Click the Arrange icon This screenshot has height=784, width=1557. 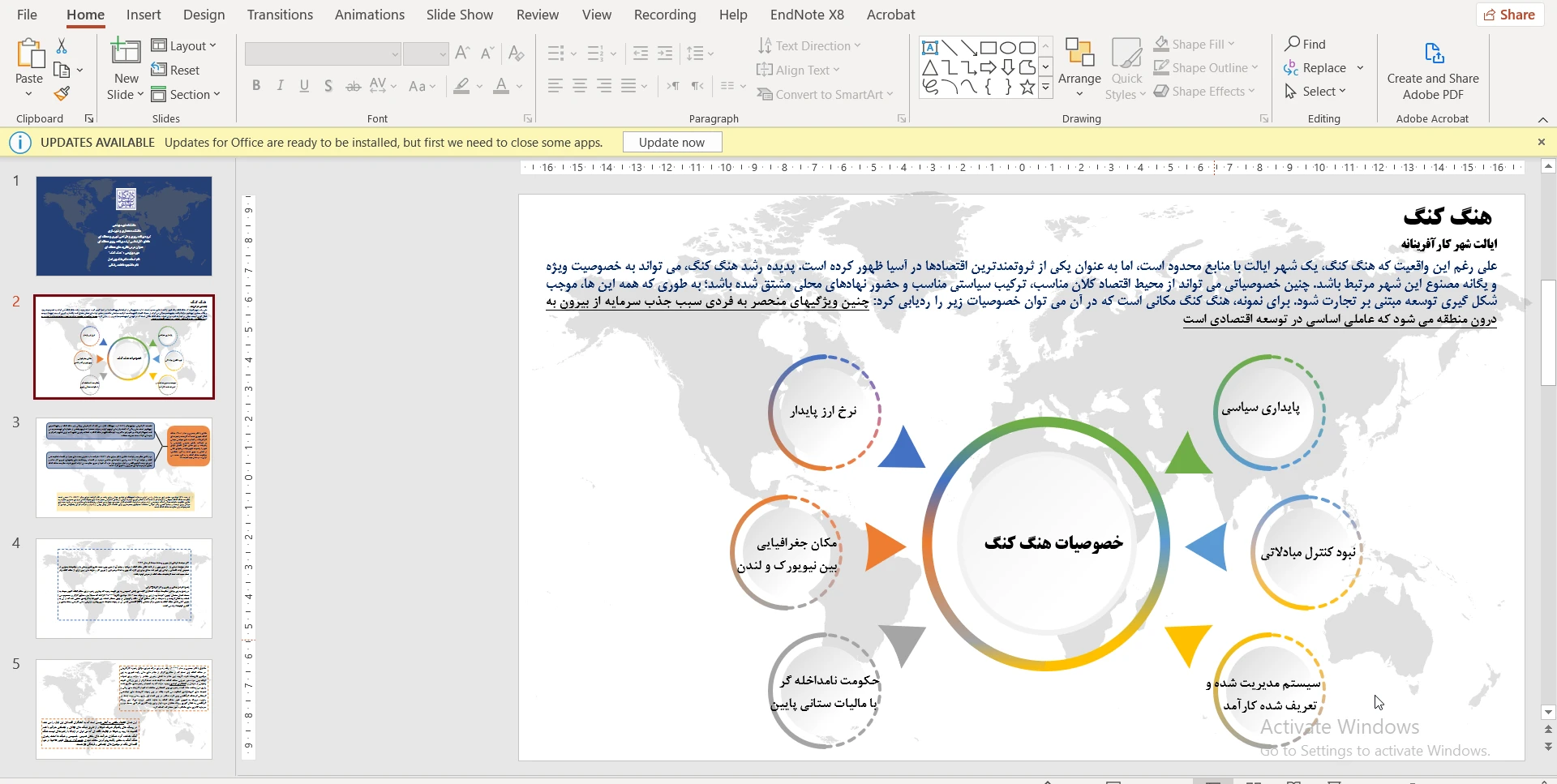tap(1079, 54)
